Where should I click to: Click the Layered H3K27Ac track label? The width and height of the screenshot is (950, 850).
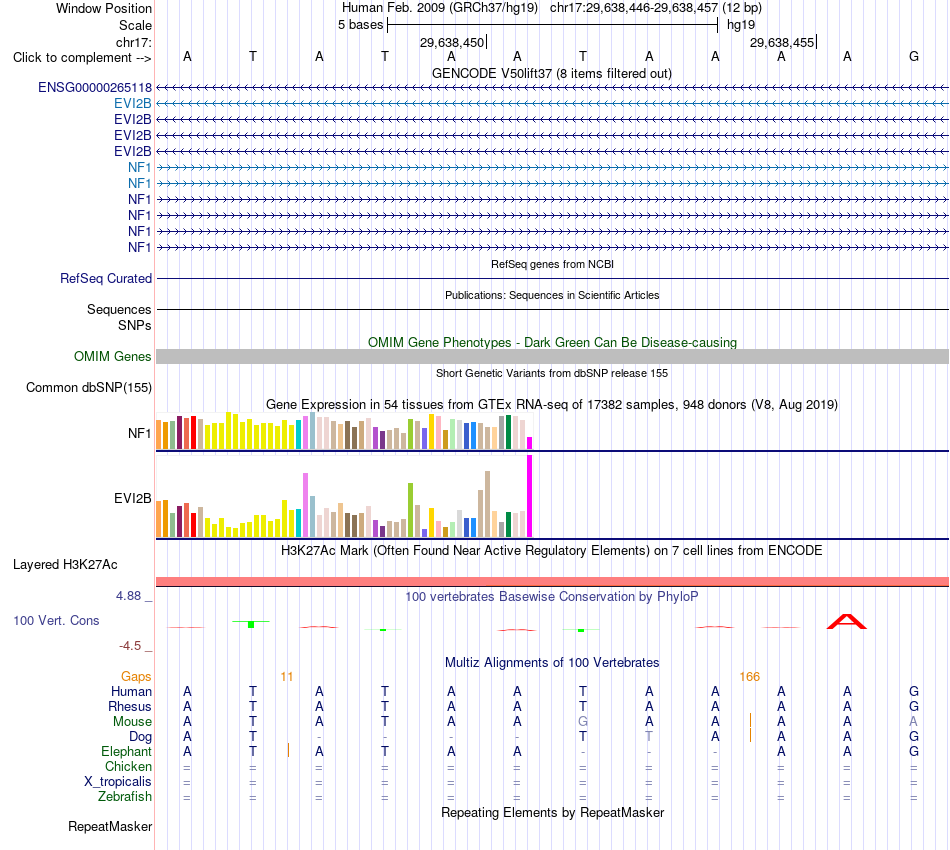[65, 565]
